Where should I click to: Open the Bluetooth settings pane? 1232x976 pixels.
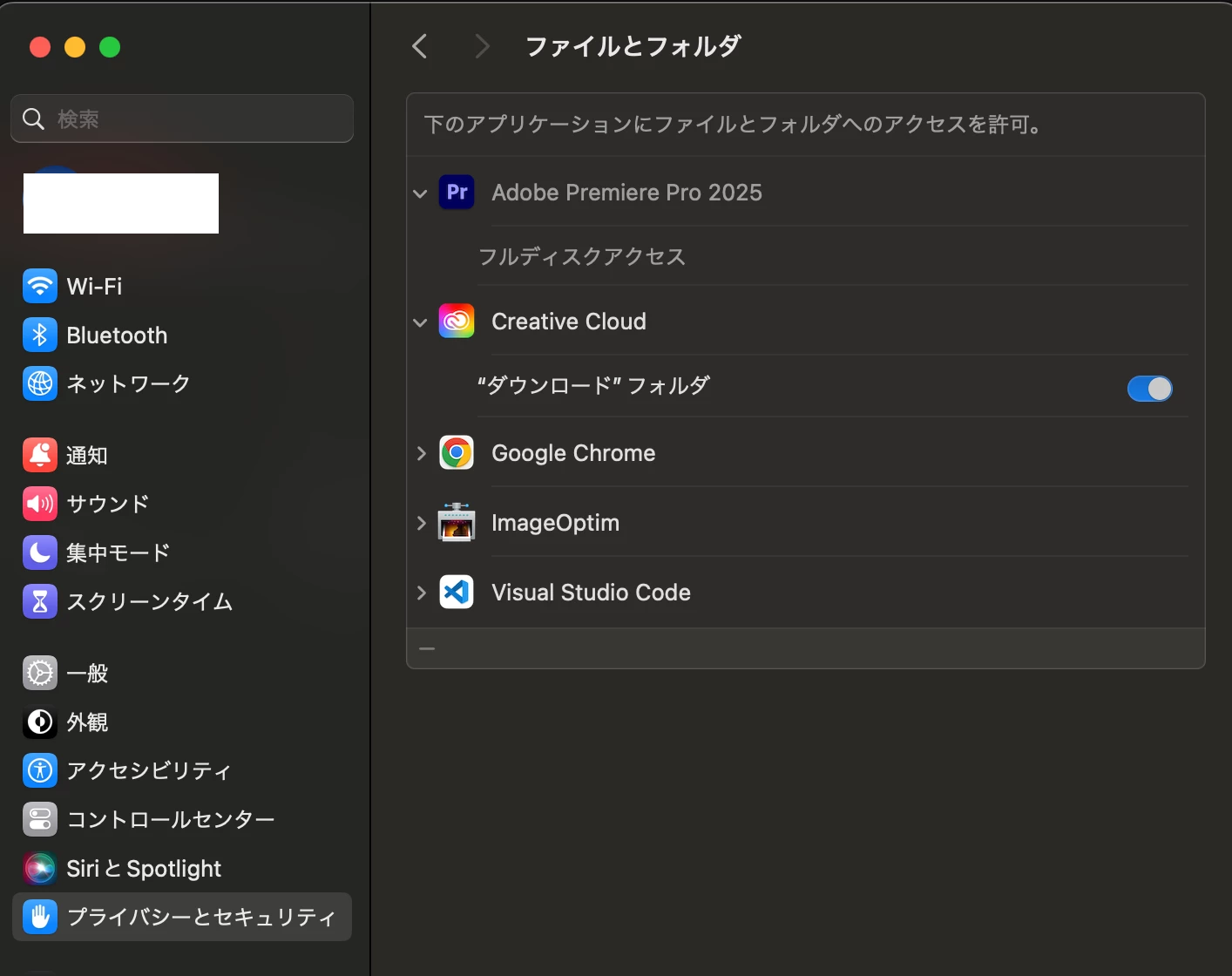(x=182, y=335)
